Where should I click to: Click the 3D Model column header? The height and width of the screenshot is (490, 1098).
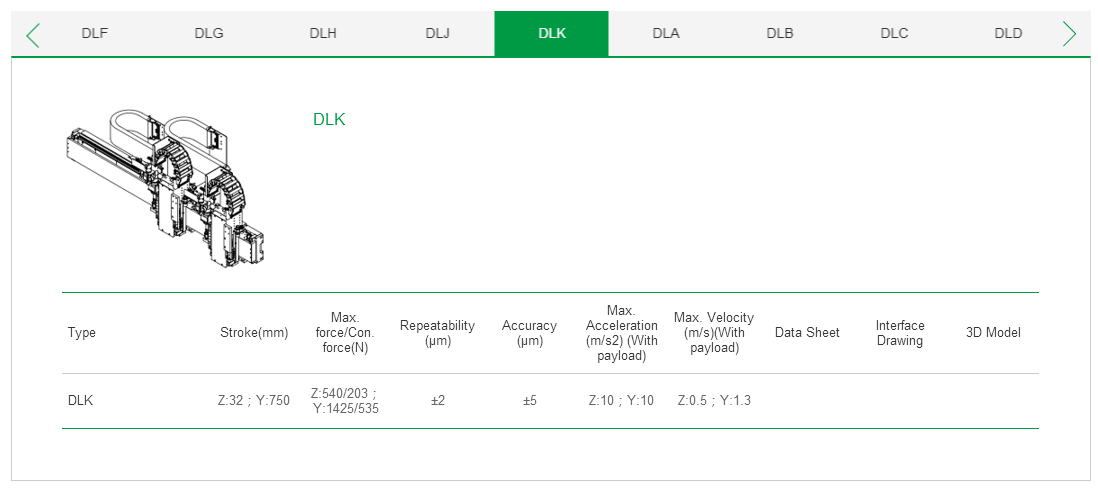[993, 333]
